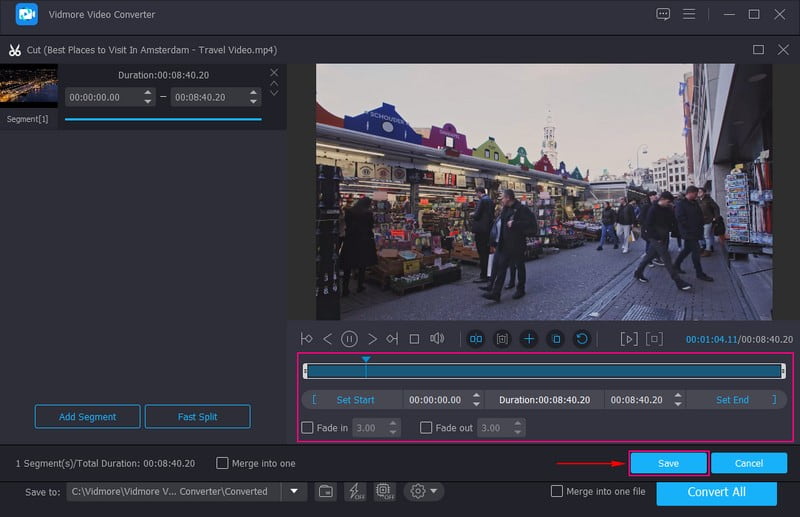Stop the video preview
This screenshot has height=517, width=800.
point(414,339)
